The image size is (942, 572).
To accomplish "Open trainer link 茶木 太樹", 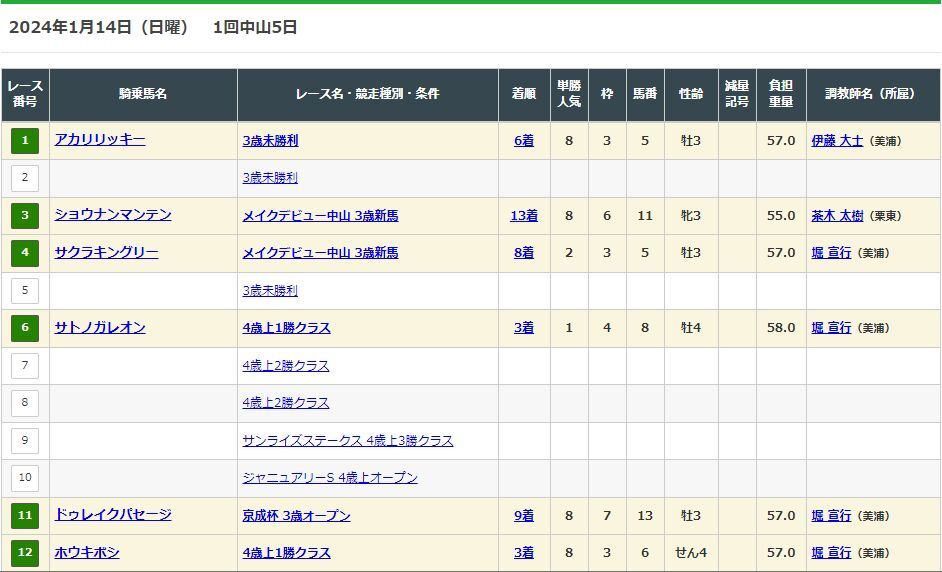I will coord(837,215).
